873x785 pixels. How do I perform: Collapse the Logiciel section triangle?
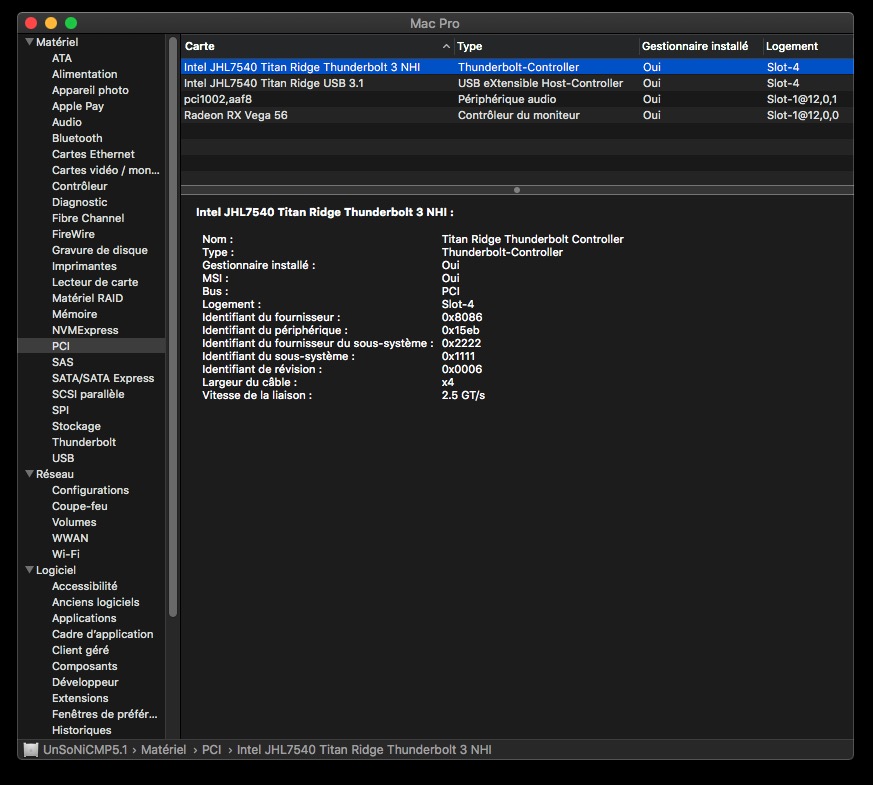coord(30,570)
